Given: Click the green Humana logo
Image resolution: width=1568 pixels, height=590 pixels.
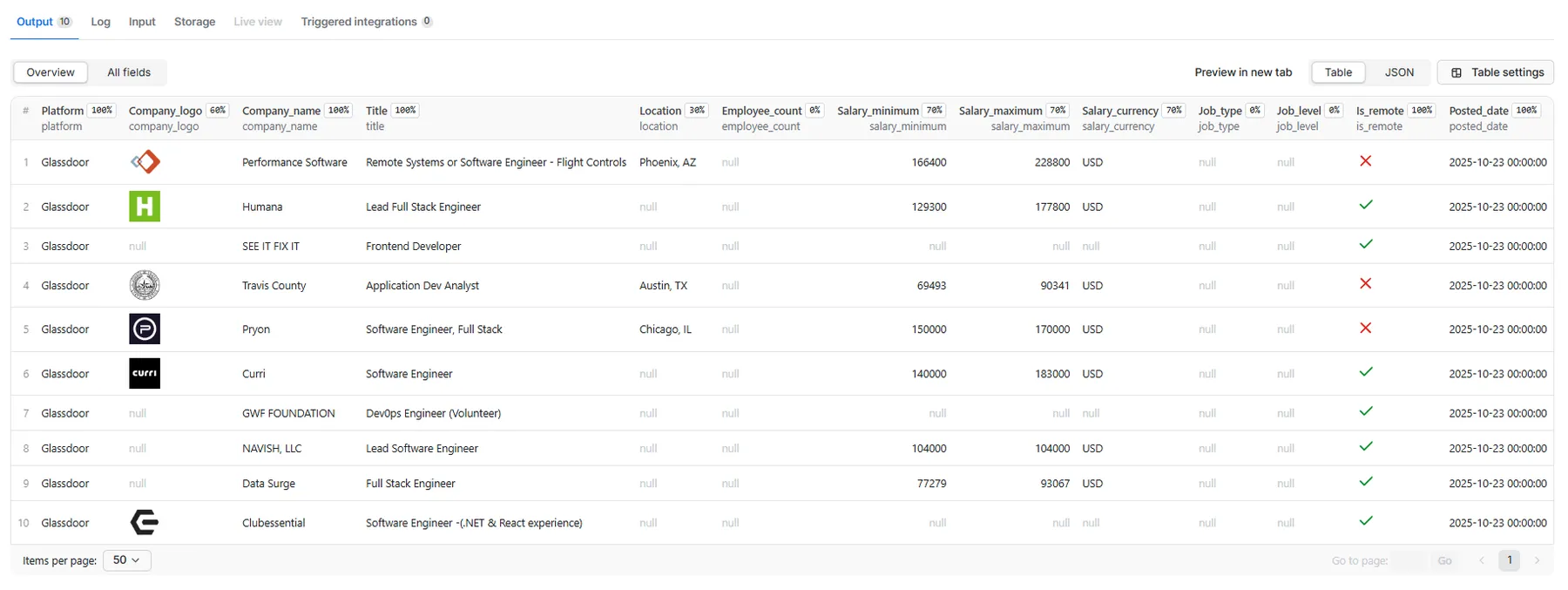Looking at the screenshot, I should pos(145,207).
